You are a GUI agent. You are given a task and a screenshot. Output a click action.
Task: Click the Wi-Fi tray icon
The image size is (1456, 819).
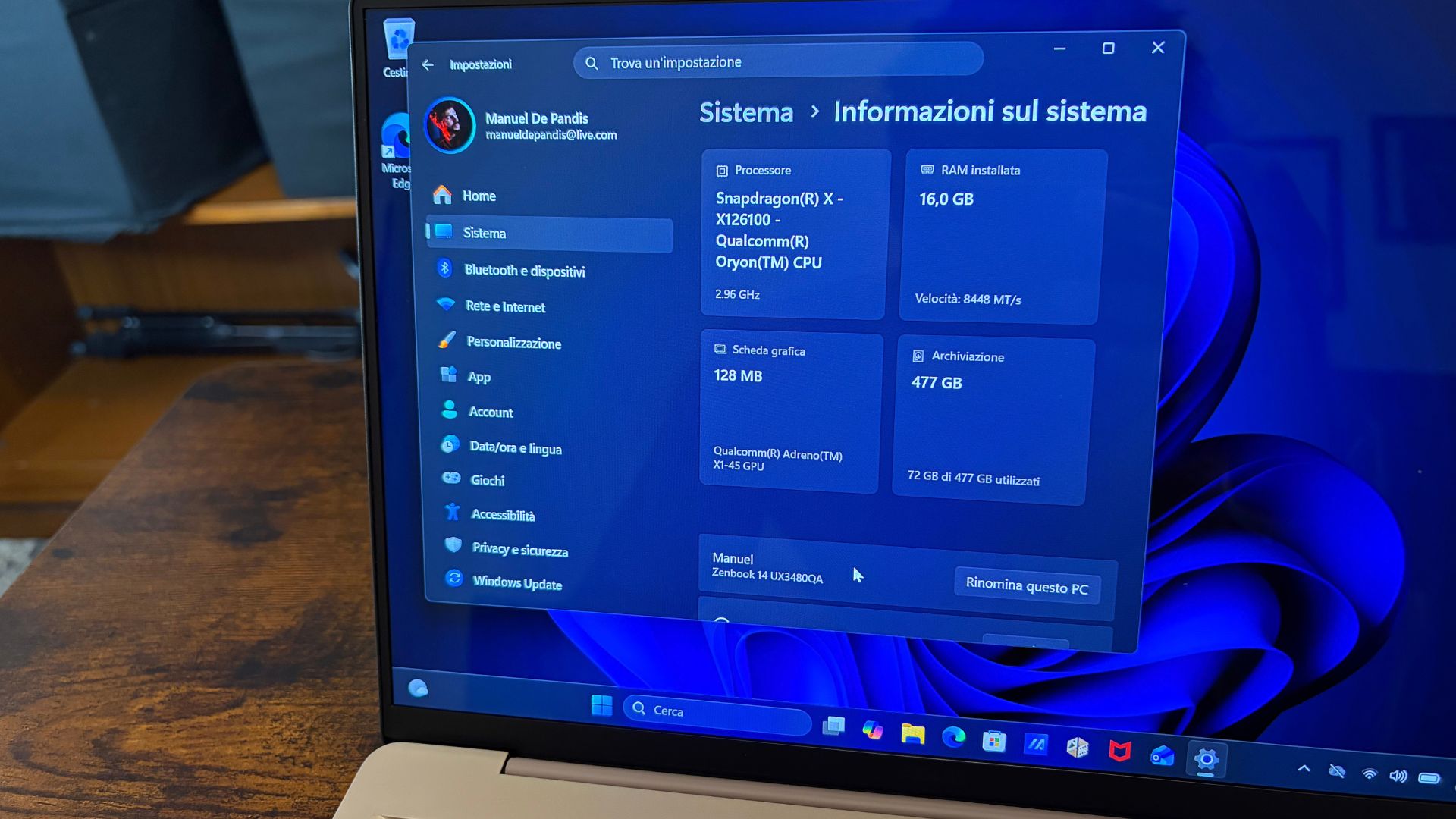[1370, 774]
